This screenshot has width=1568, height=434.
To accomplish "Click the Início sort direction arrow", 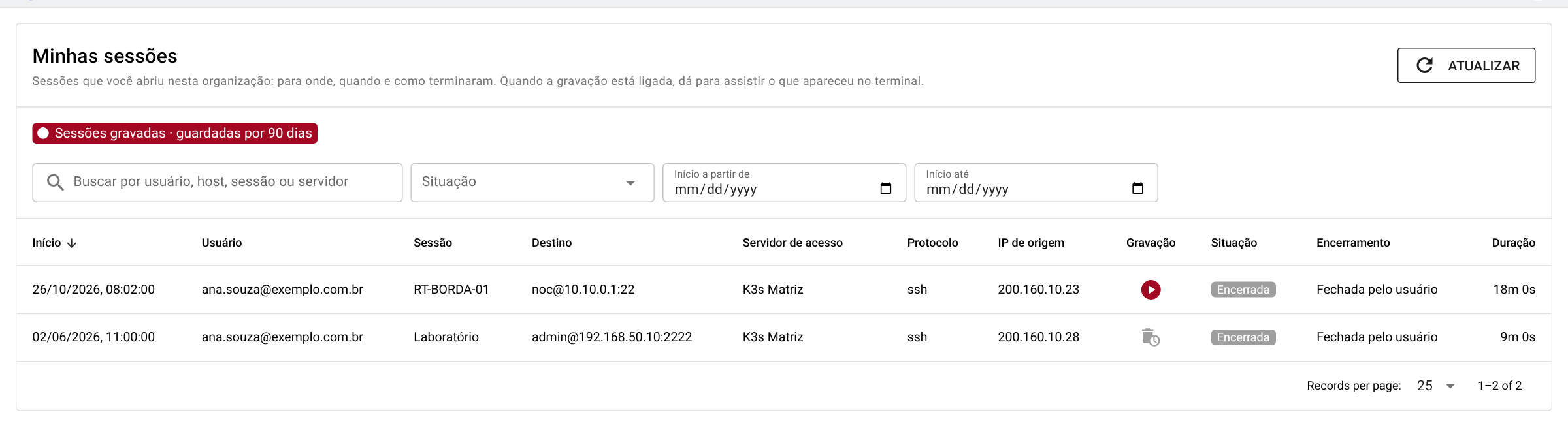I will click(x=72, y=243).
